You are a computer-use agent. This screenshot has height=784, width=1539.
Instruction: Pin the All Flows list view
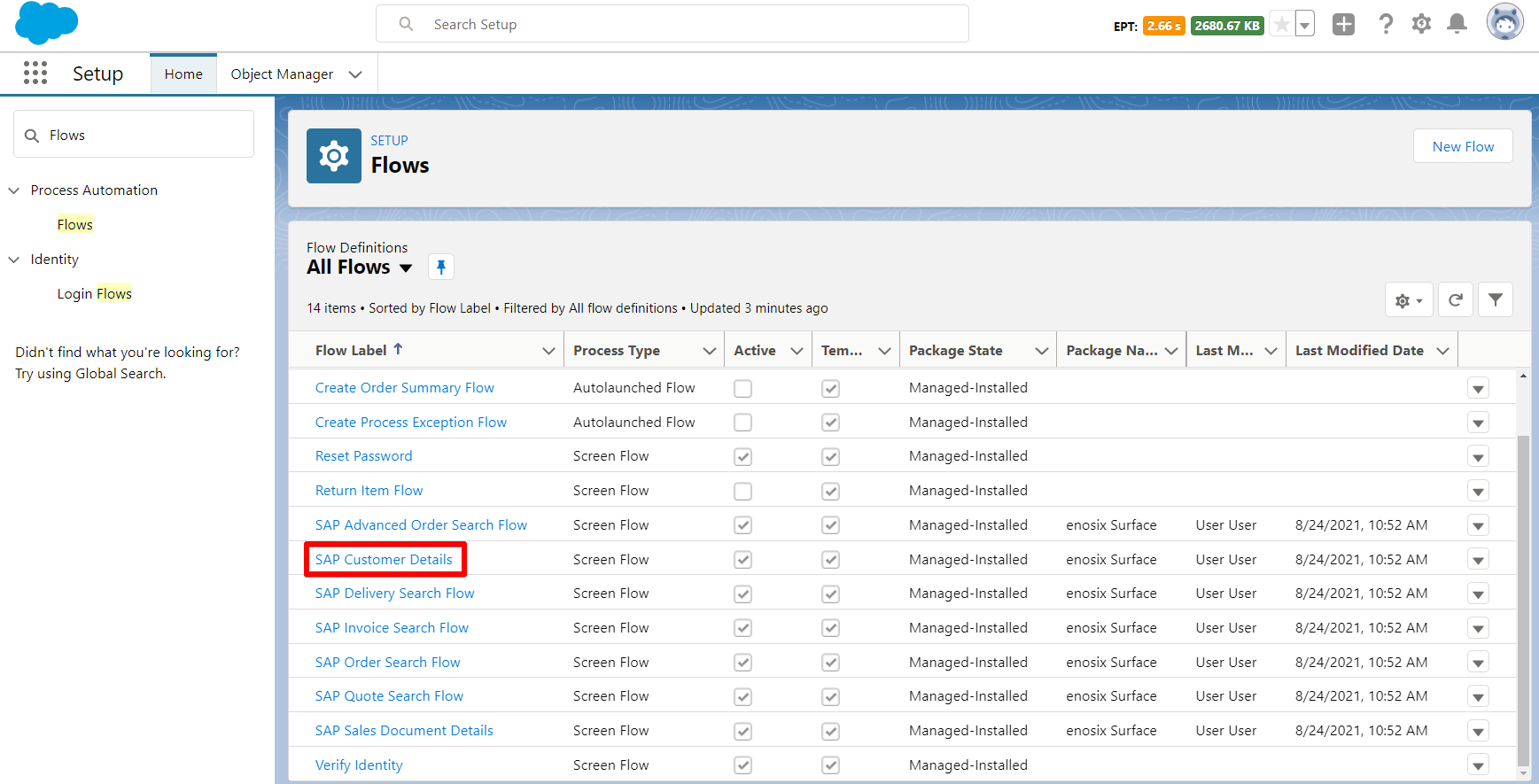tap(441, 267)
